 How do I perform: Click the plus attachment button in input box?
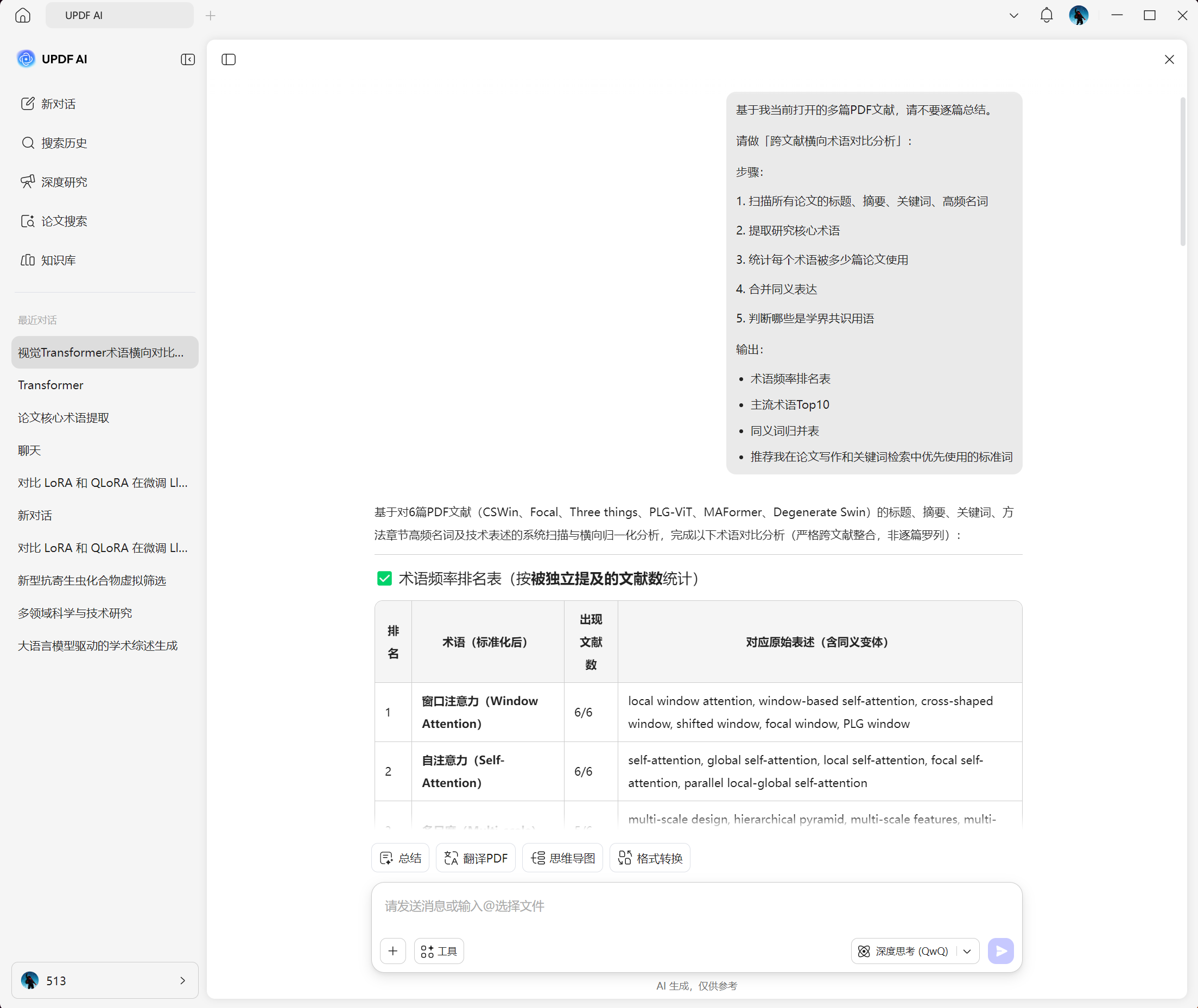click(393, 951)
